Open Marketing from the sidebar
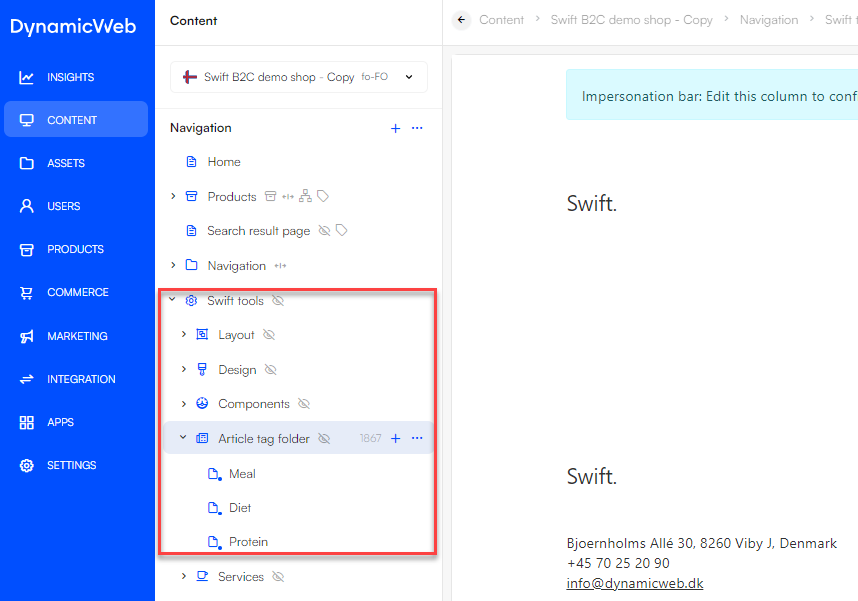 point(77,336)
